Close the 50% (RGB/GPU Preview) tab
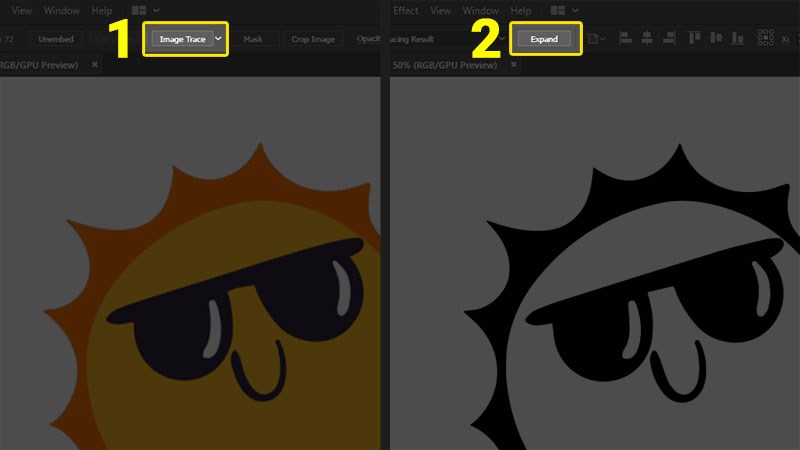 click(x=514, y=64)
